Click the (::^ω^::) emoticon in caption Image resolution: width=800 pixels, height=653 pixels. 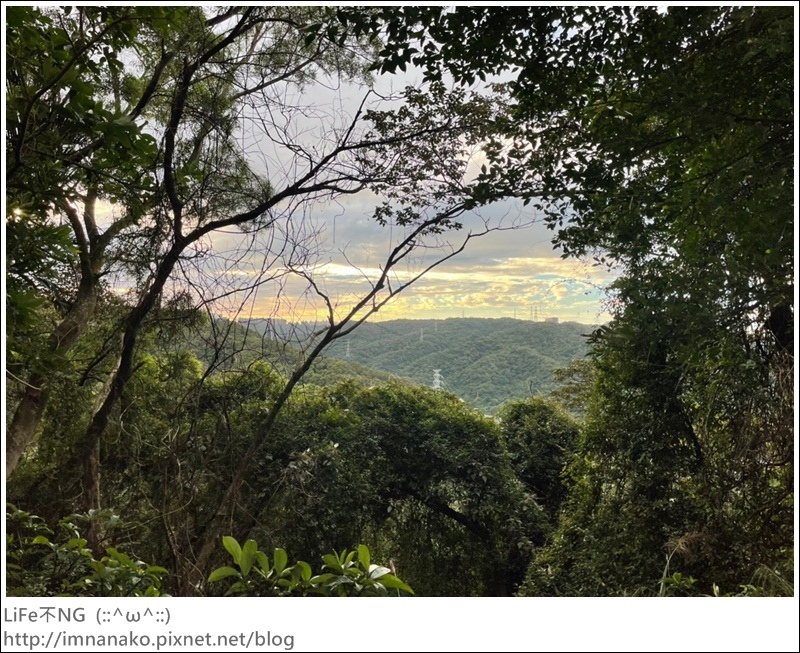point(133,616)
